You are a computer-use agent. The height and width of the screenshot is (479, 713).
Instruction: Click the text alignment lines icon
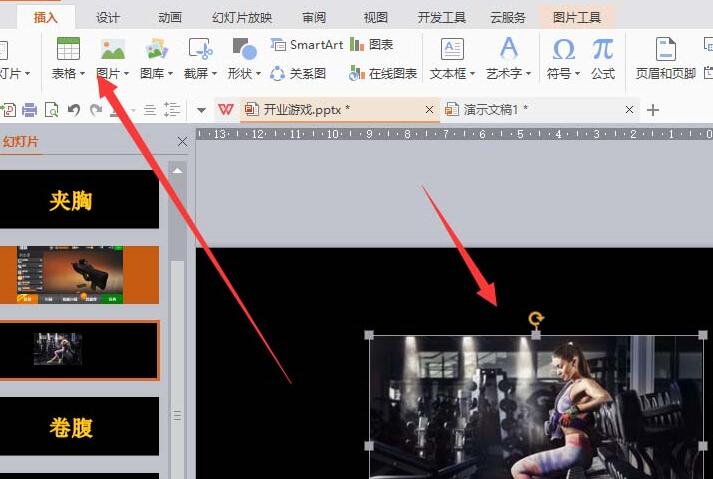pyautogui.click(x=150, y=110)
